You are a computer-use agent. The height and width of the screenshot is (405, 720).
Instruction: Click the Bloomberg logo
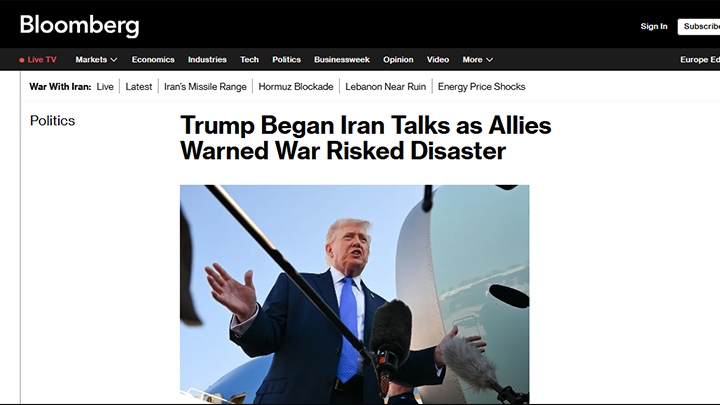(79, 25)
